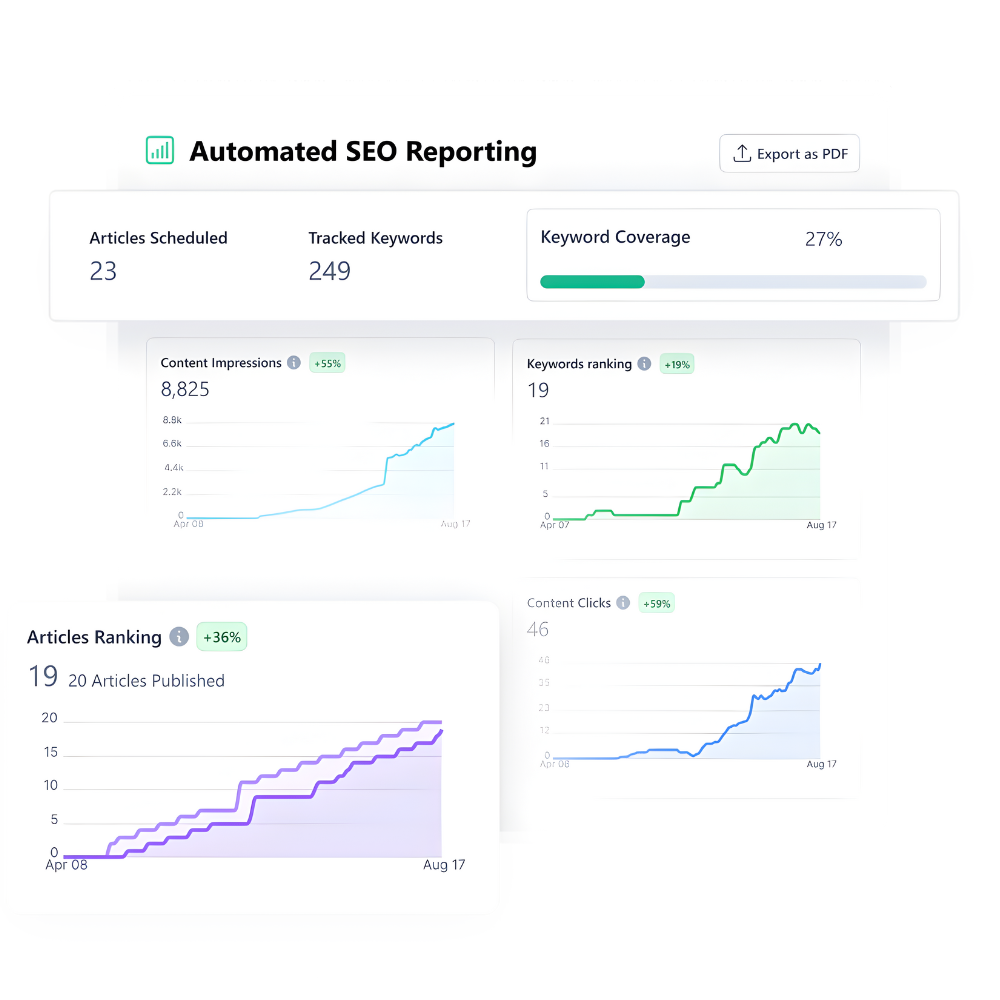The image size is (1000, 1000).
Task: Click the bar chart logo icon
Action: [160, 151]
